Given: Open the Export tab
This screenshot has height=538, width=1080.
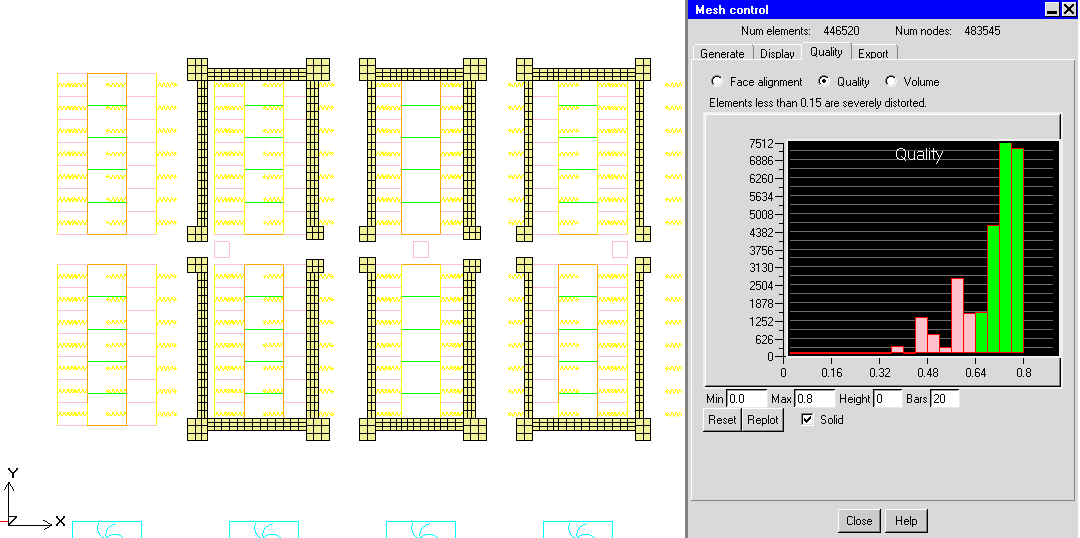Looking at the screenshot, I should (x=873, y=54).
